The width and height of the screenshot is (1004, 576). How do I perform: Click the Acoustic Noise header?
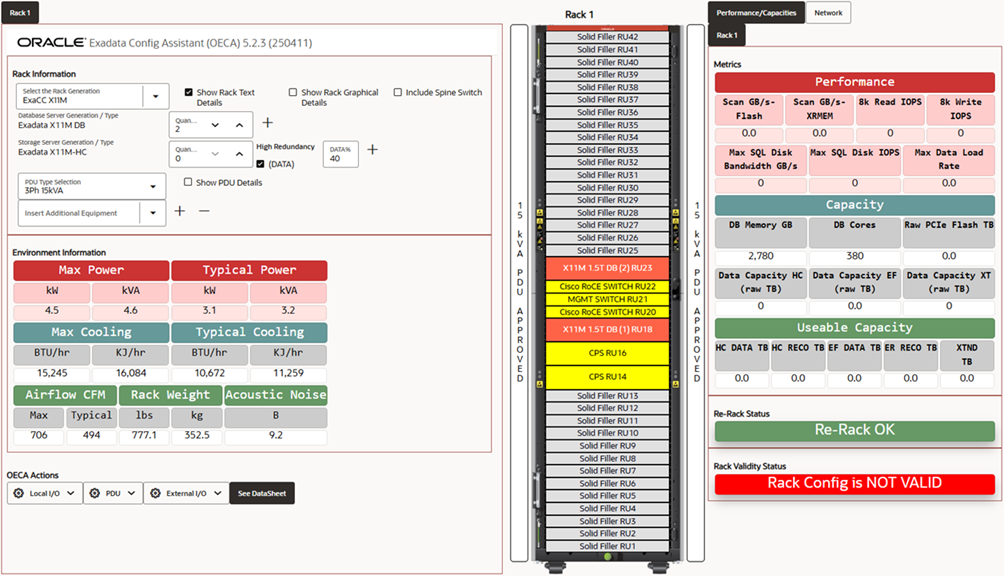275,395
